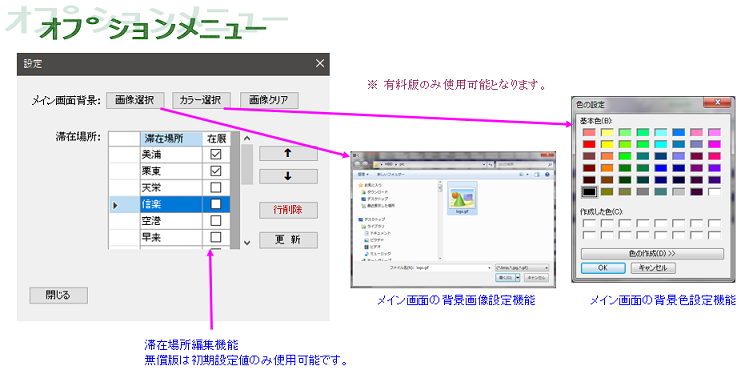The height and width of the screenshot is (370, 741).
Task: Click キャンセル in the 色の設定 dialog
Action: point(653,268)
